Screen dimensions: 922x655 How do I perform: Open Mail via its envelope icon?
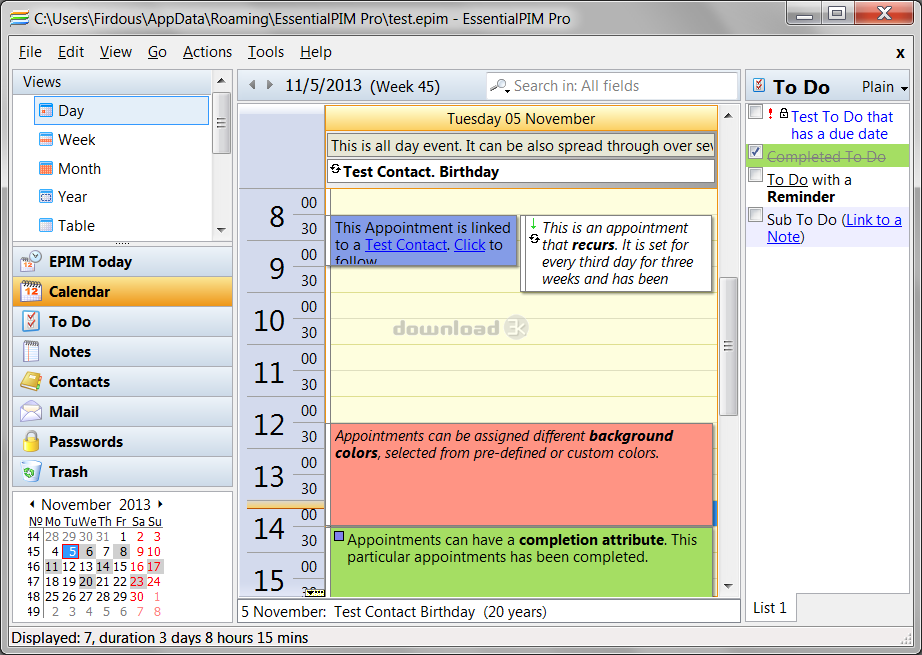31,412
